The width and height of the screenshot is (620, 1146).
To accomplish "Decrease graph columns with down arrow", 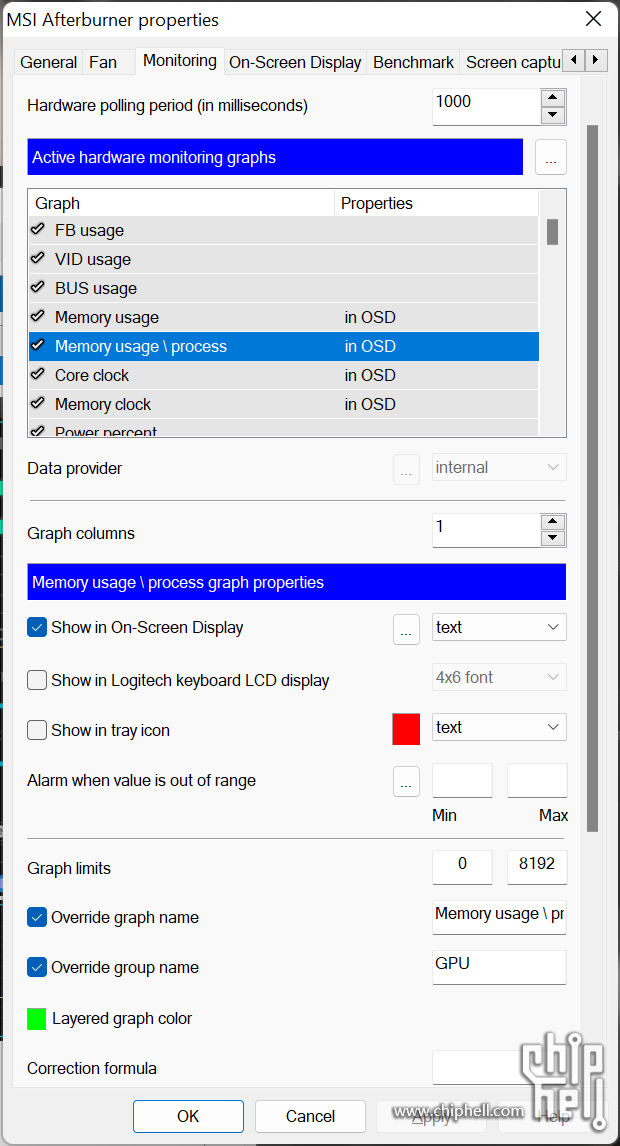I will click(x=553, y=539).
